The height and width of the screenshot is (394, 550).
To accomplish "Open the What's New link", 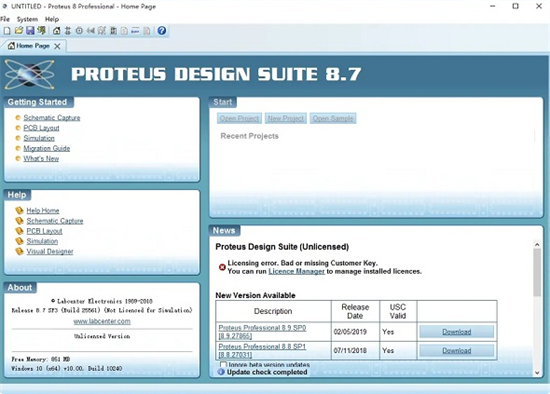I will (41, 158).
